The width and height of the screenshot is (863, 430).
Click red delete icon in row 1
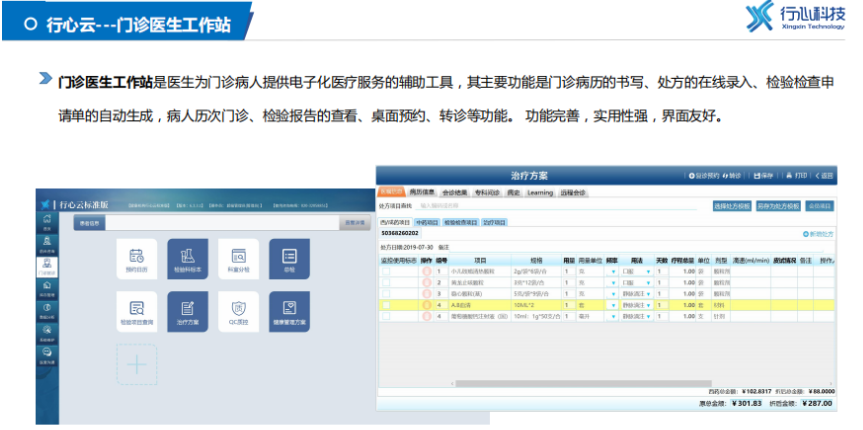pyautogui.click(x=427, y=271)
